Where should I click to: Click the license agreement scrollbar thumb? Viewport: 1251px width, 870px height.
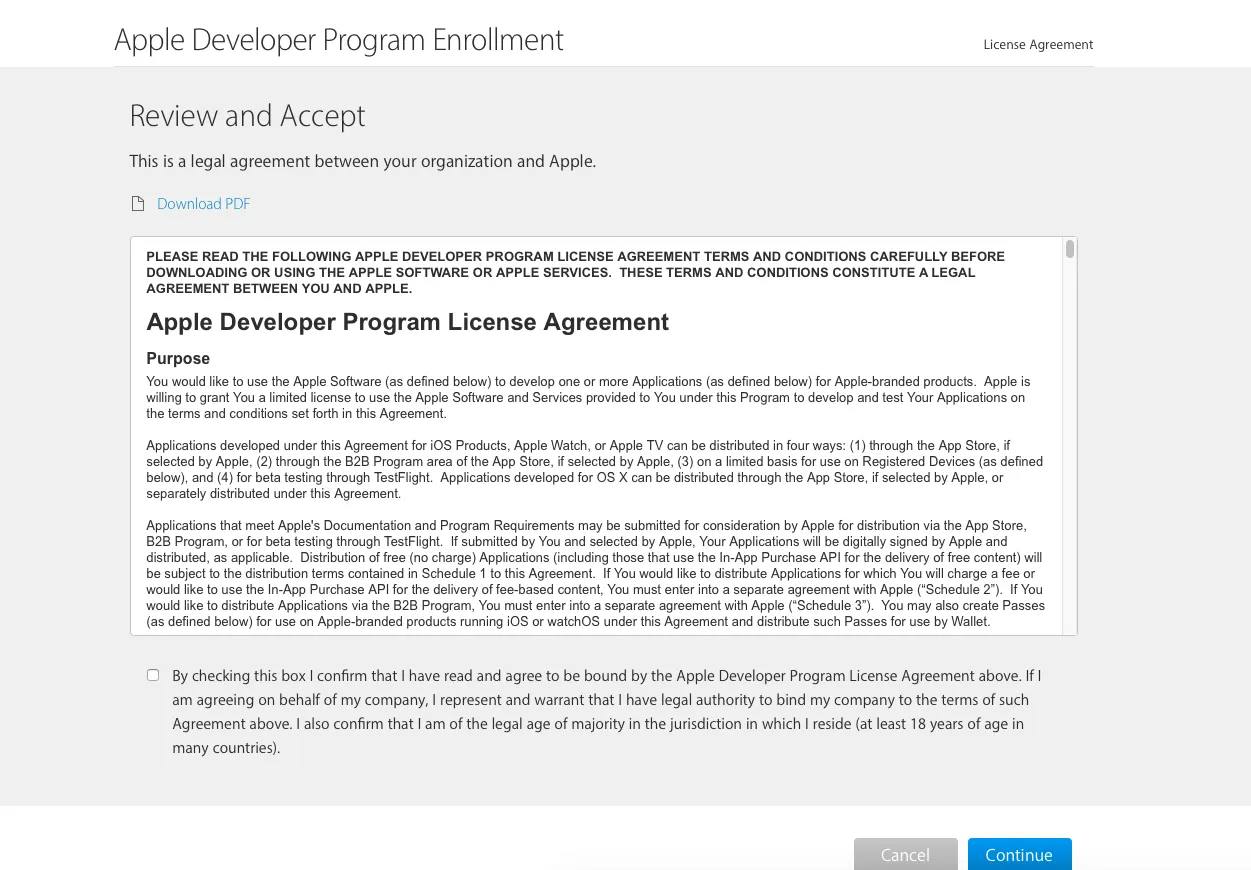[1070, 249]
